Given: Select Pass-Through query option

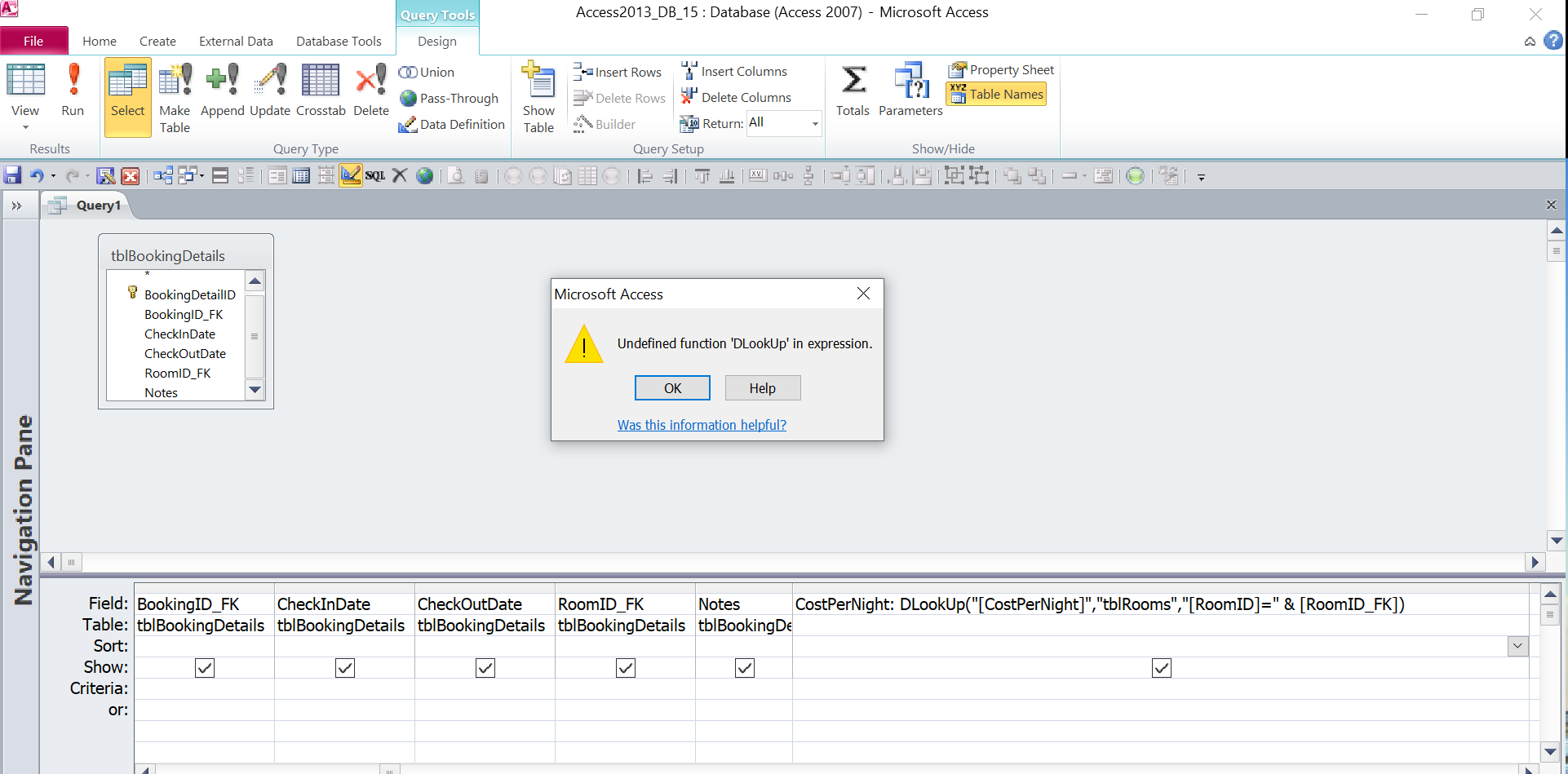Looking at the screenshot, I should pyautogui.click(x=449, y=98).
